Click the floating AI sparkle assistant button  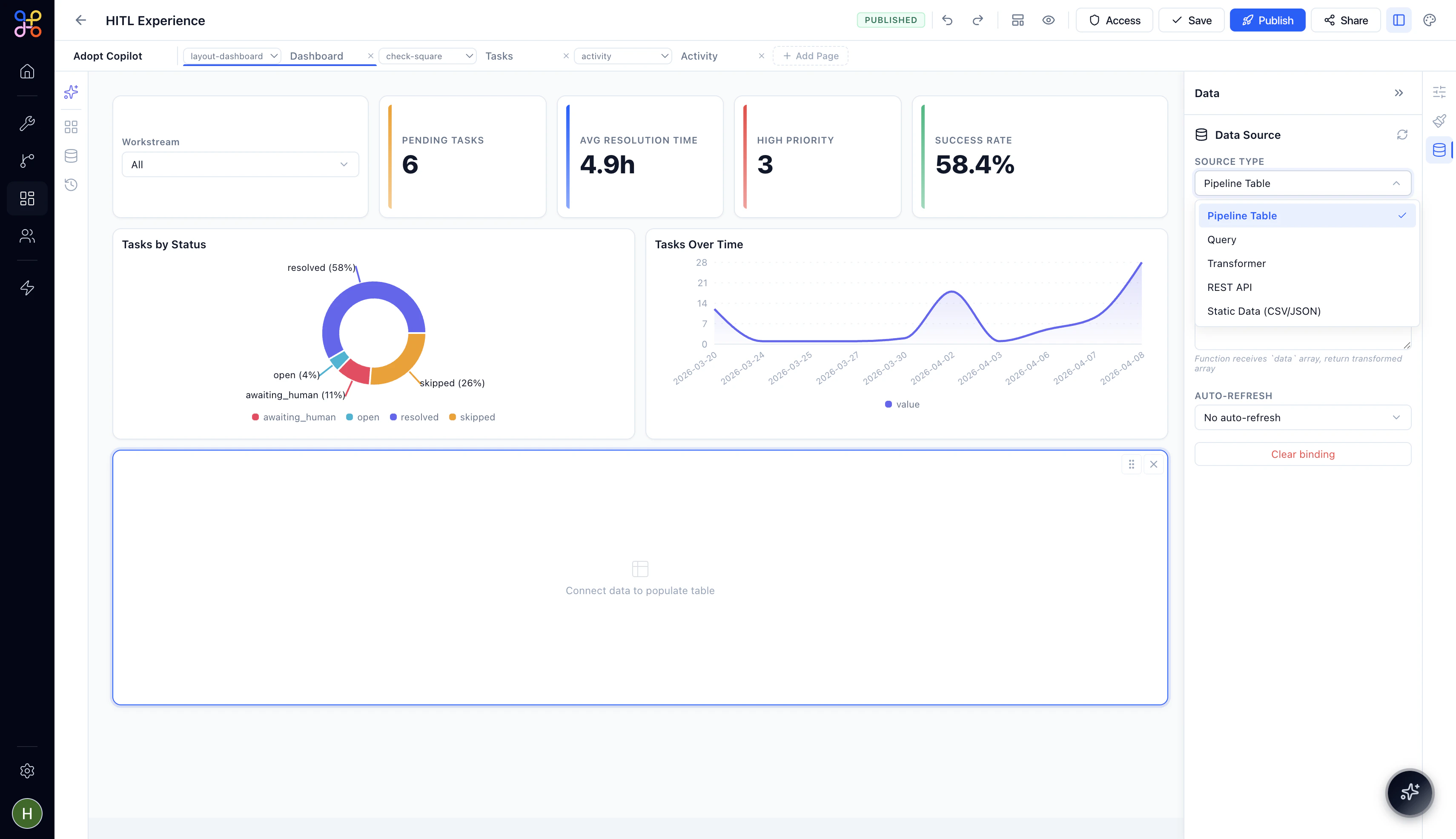click(1409, 792)
